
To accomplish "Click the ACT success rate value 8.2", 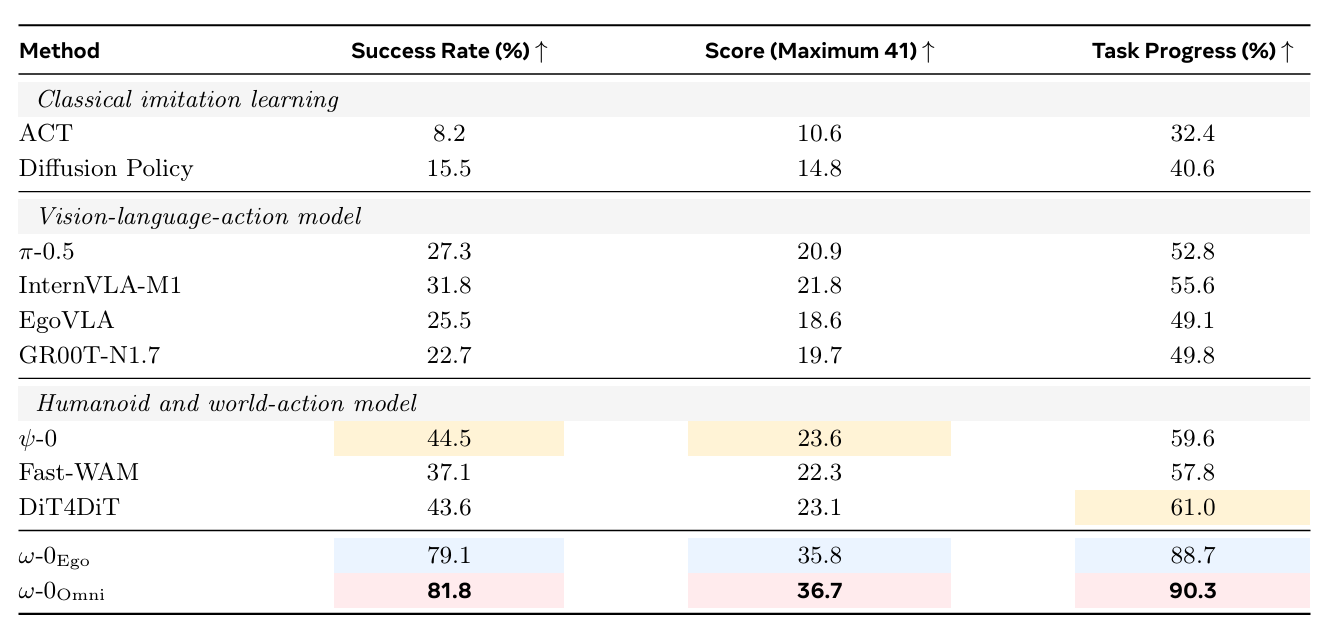I will 449,134.
